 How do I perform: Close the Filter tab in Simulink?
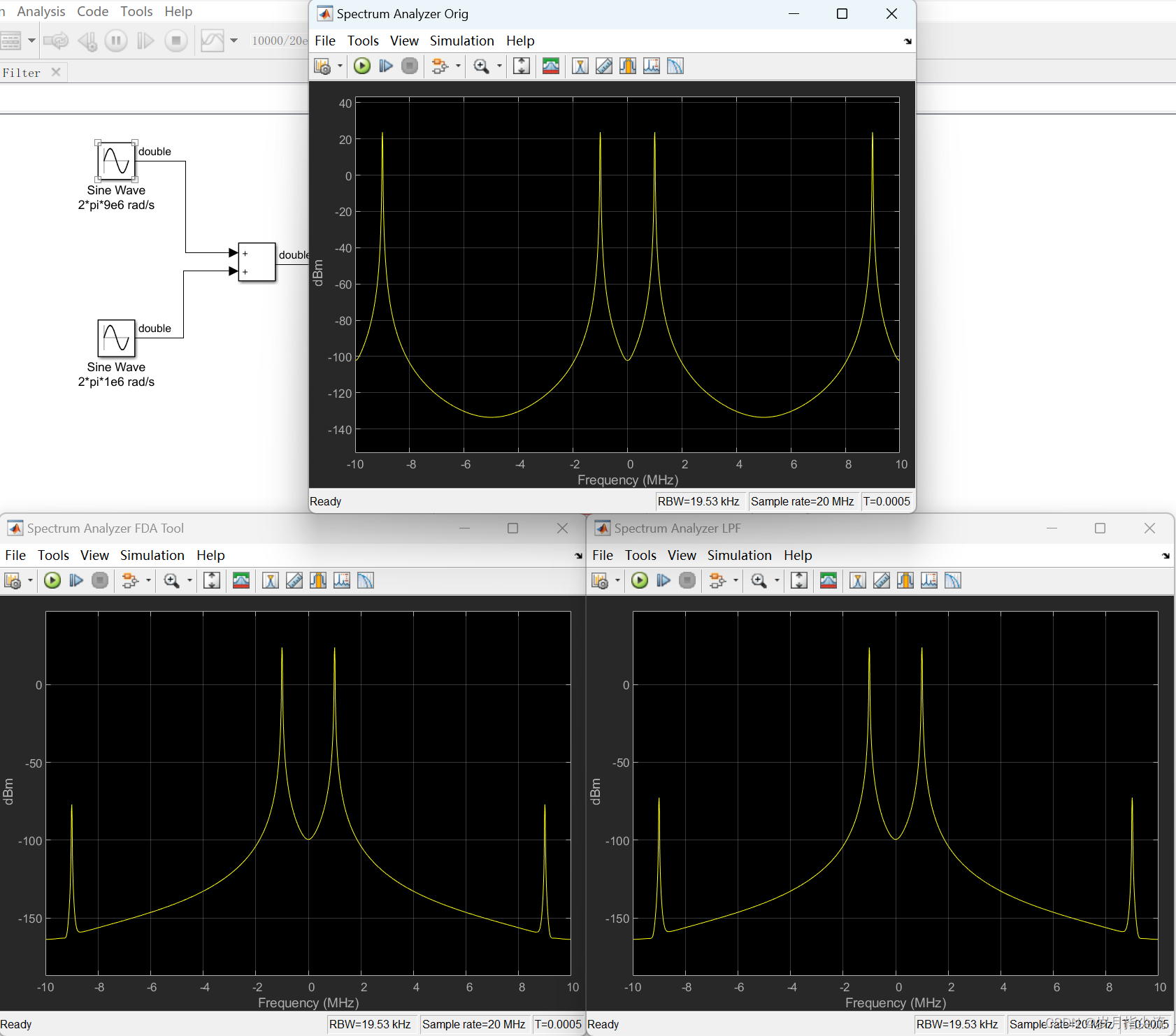point(56,72)
